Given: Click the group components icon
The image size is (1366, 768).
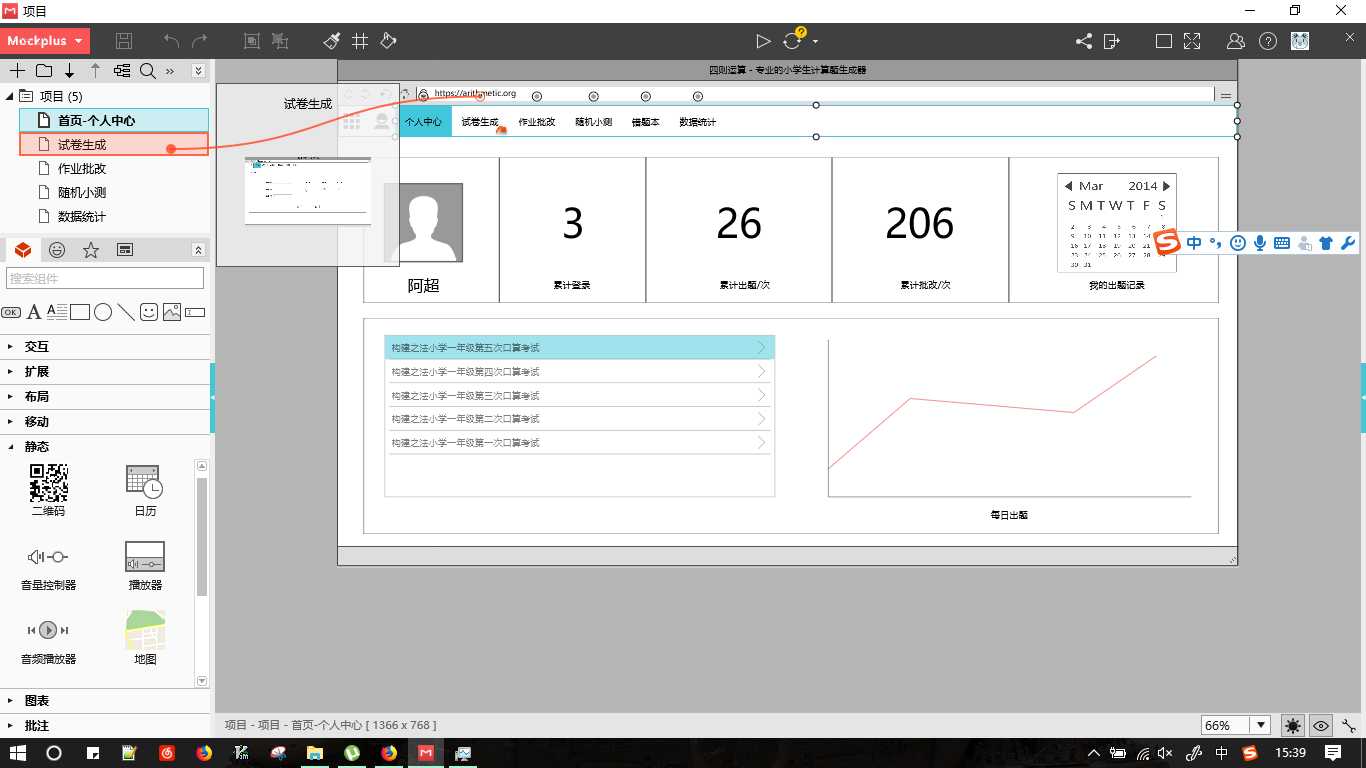Looking at the screenshot, I should (x=252, y=41).
